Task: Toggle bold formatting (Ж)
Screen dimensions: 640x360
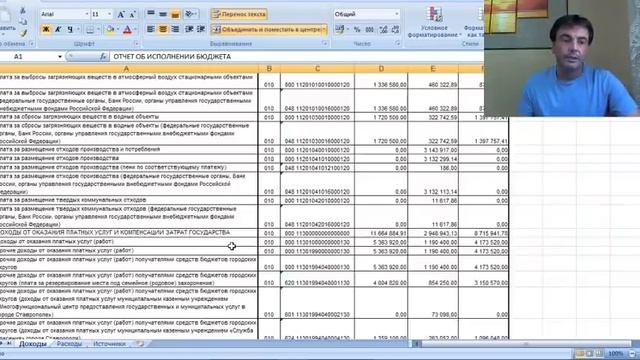Action: coord(46,29)
